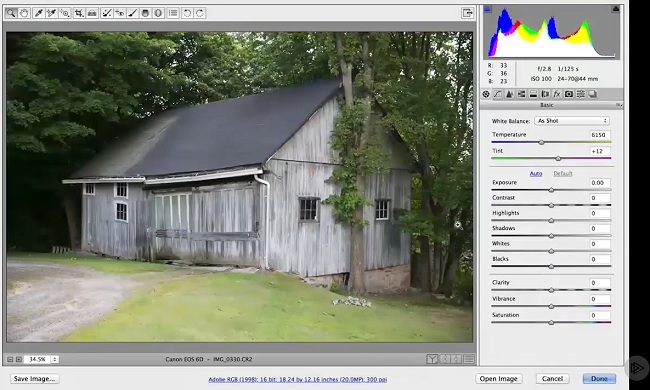Open the zoom level dropdown arrows
Viewport: 650px width, 390px height.
(54, 359)
